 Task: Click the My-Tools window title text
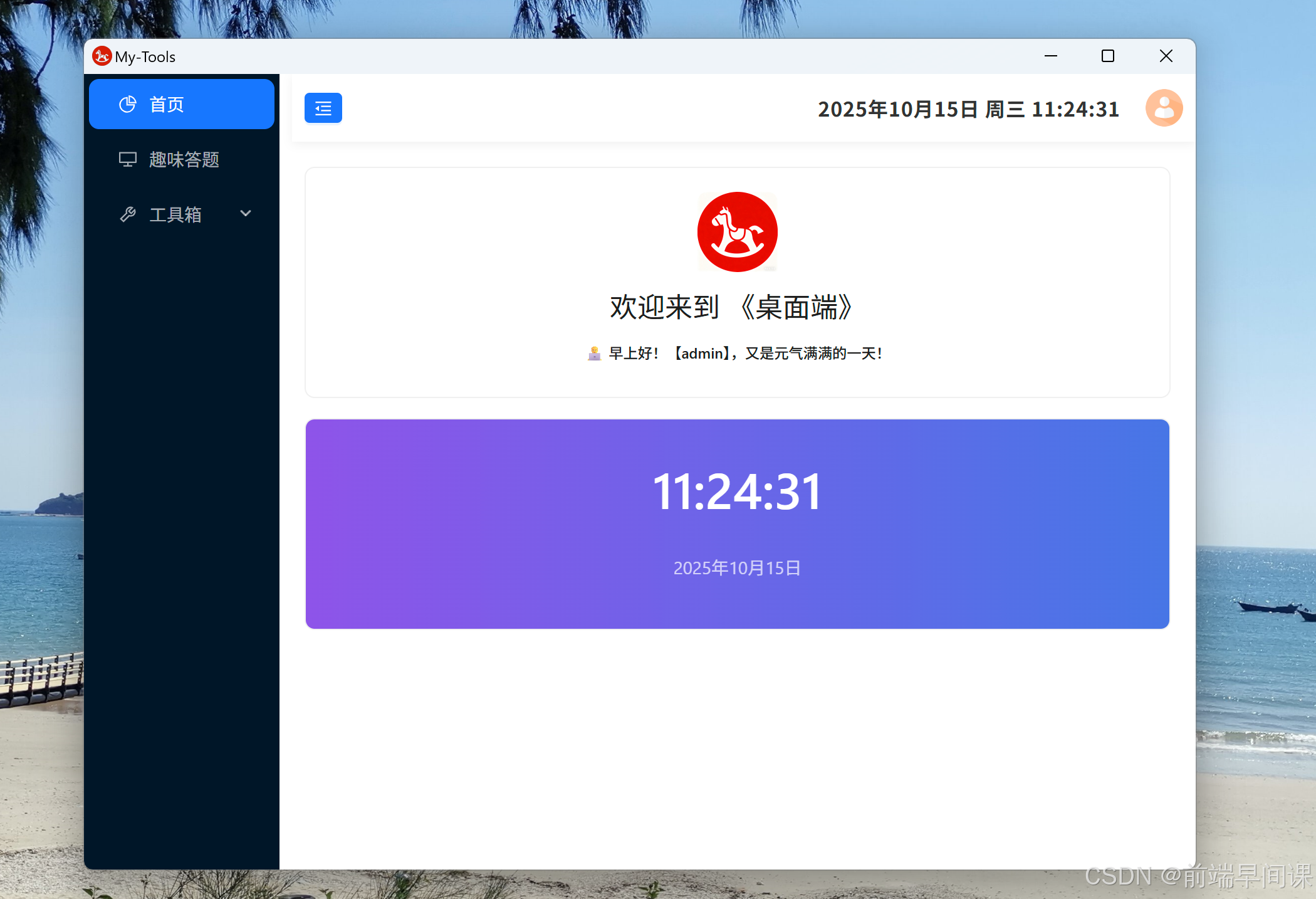(x=145, y=57)
